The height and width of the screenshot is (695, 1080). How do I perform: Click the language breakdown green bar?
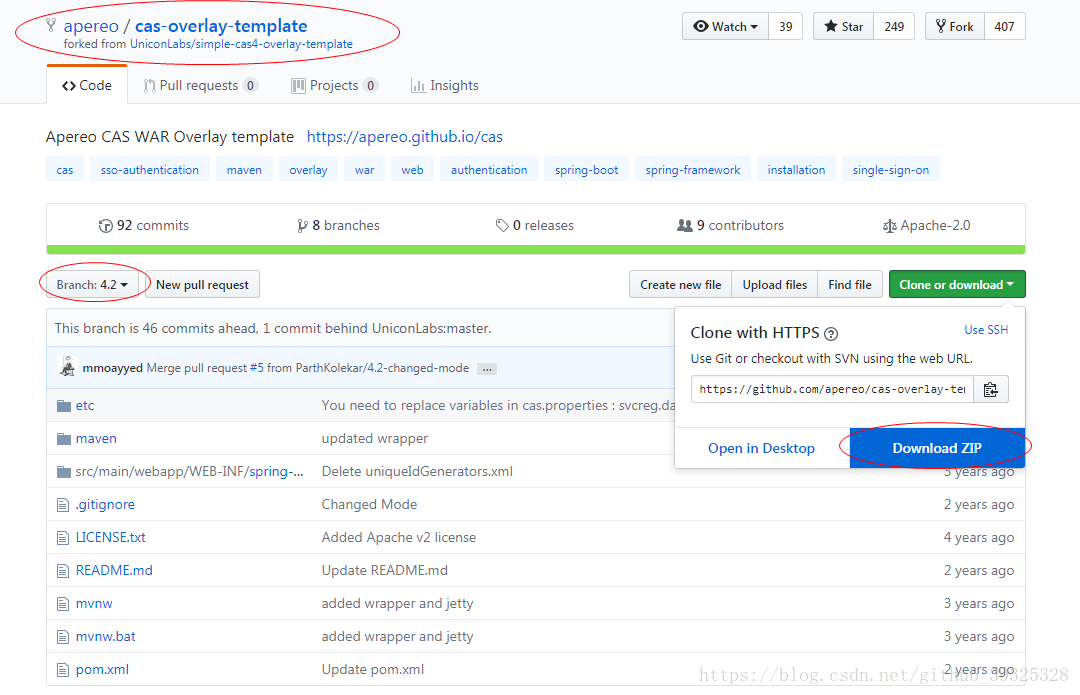click(536, 250)
